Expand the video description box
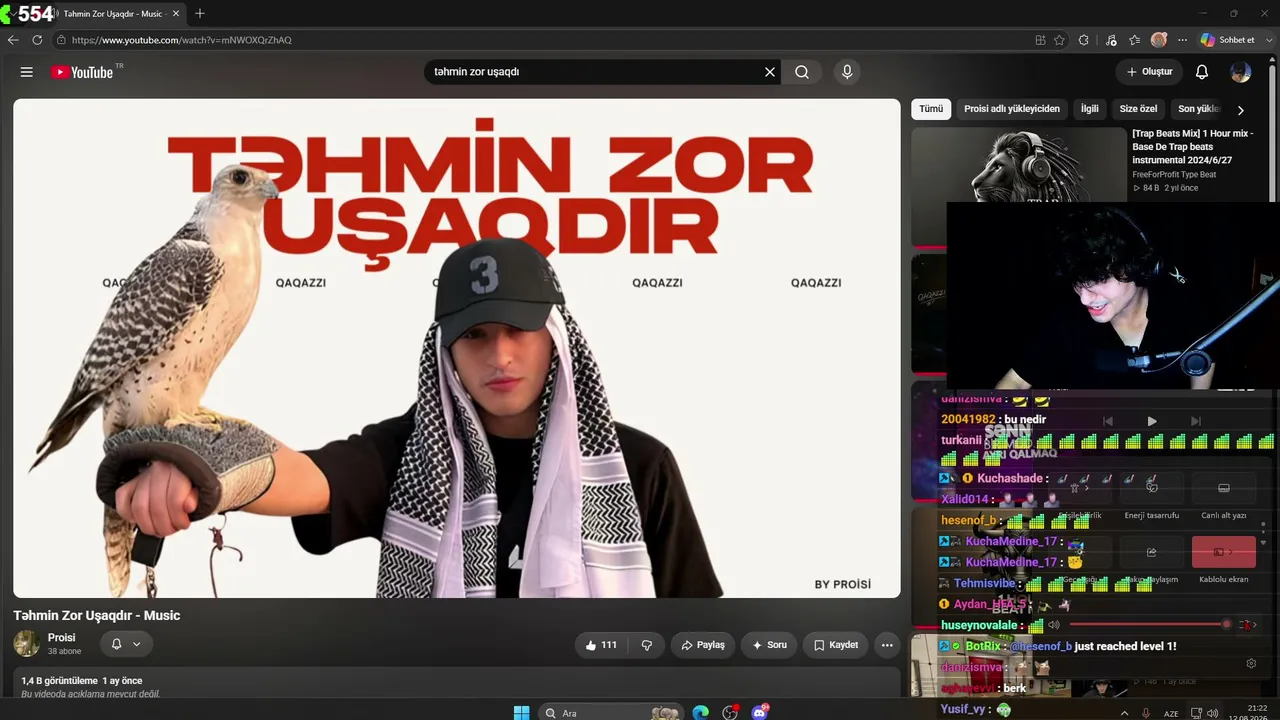This screenshot has width=1280, height=720. click(457, 685)
